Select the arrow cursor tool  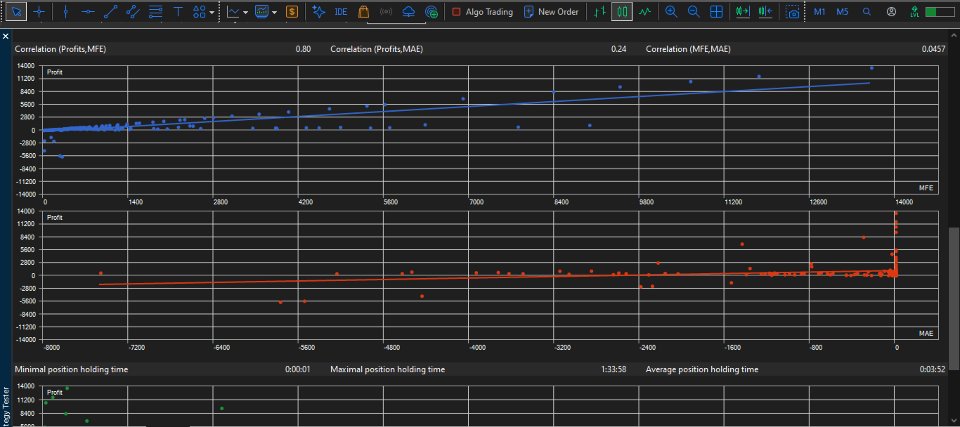(17, 12)
